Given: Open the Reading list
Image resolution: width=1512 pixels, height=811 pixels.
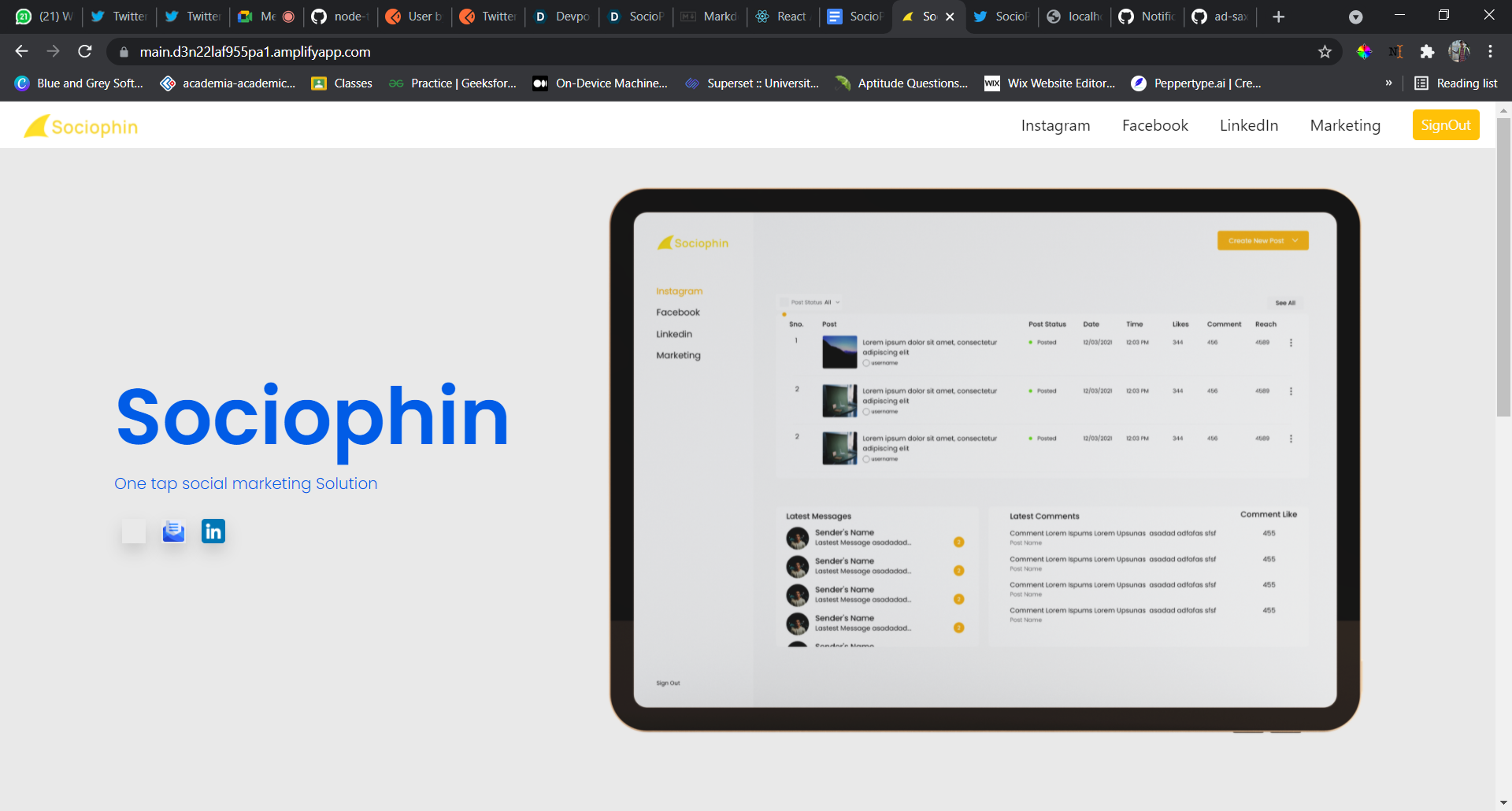Looking at the screenshot, I should [1455, 83].
